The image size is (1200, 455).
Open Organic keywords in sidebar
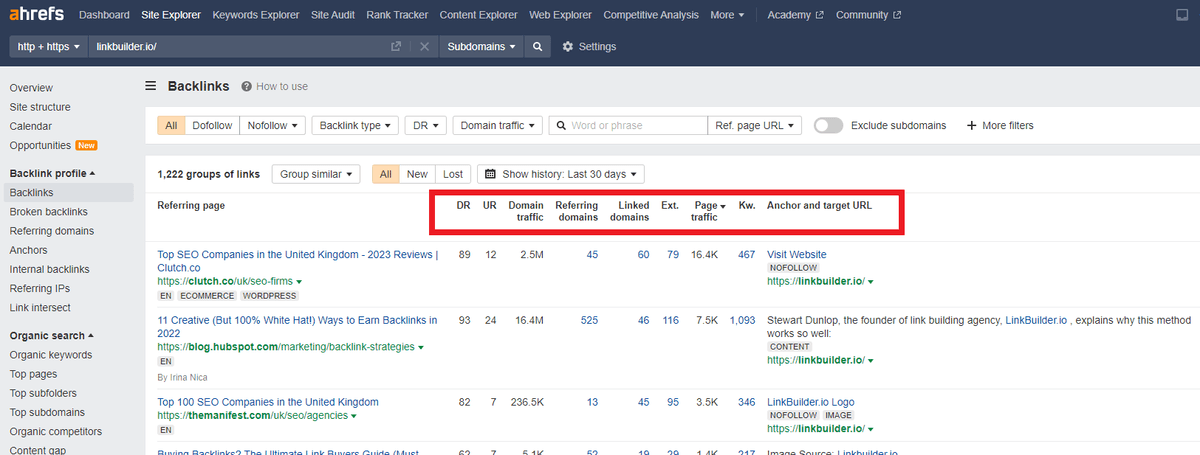[x=50, y=354]
